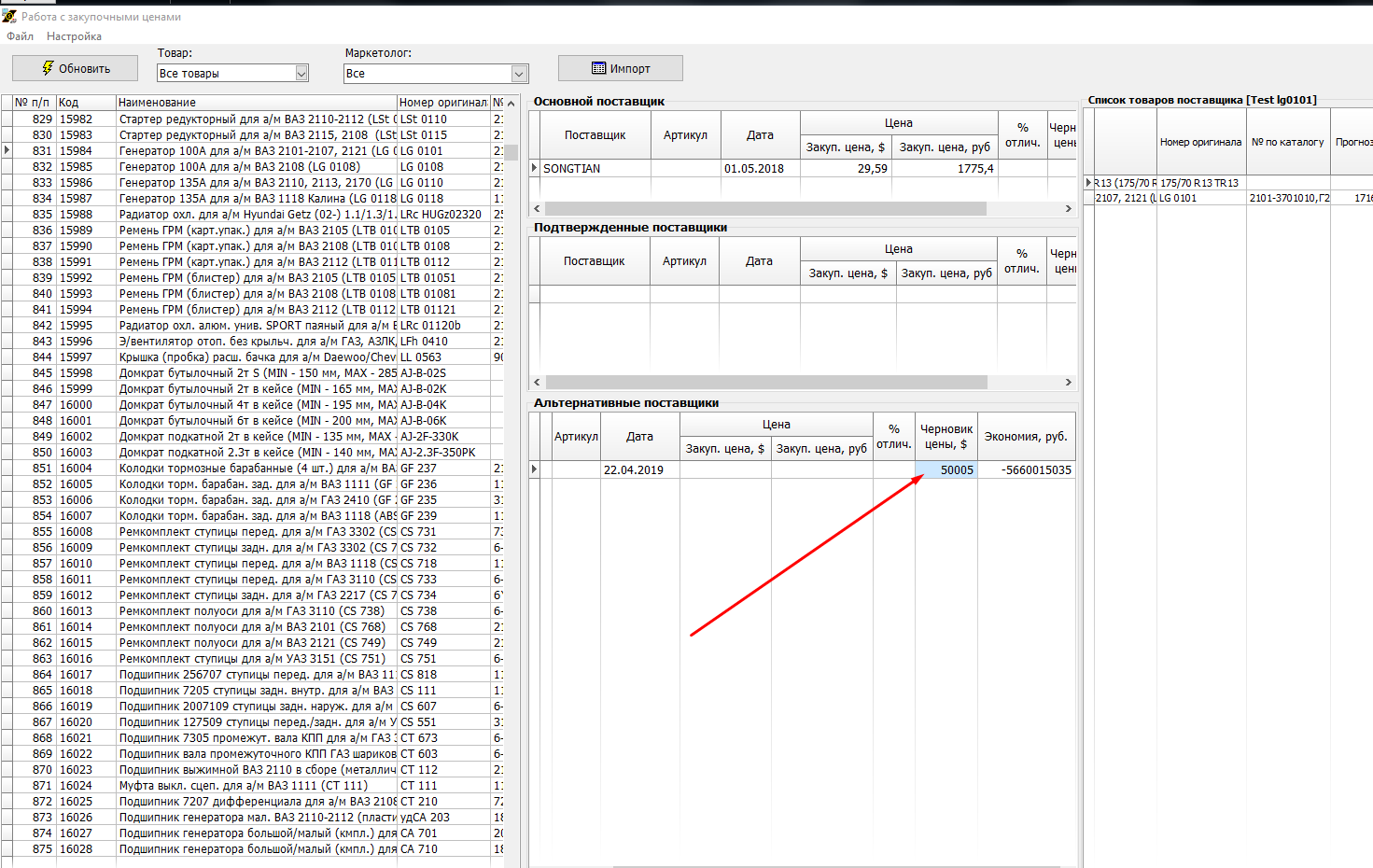Image resolution: width=1373 pixels, height=868 pixels.
Task: Select row 870 Подшипник выжимной ВАЗ 2110
Action: pyautogui.click(x=252, y=769)
